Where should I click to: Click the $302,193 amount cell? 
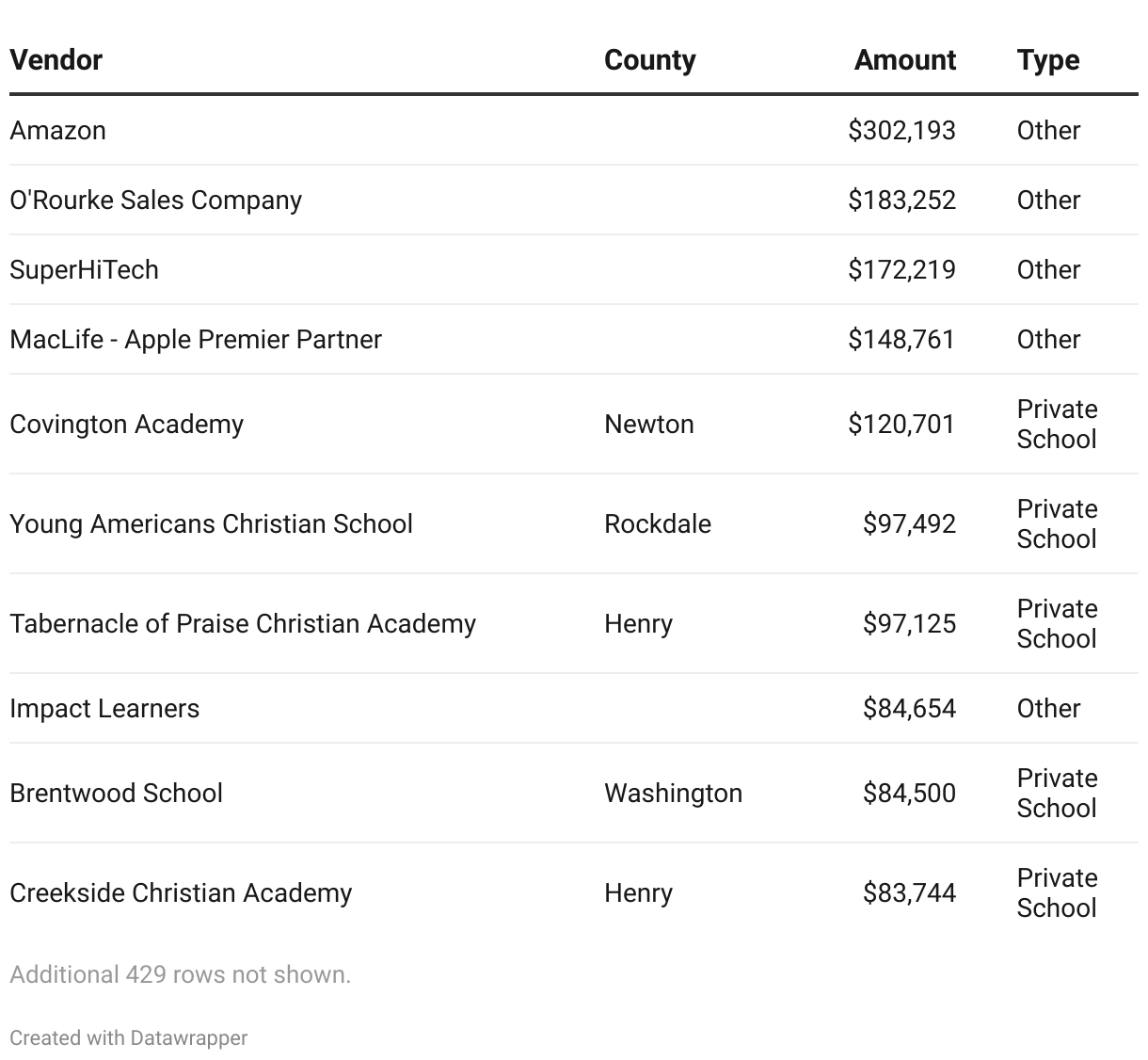point(901,131)
